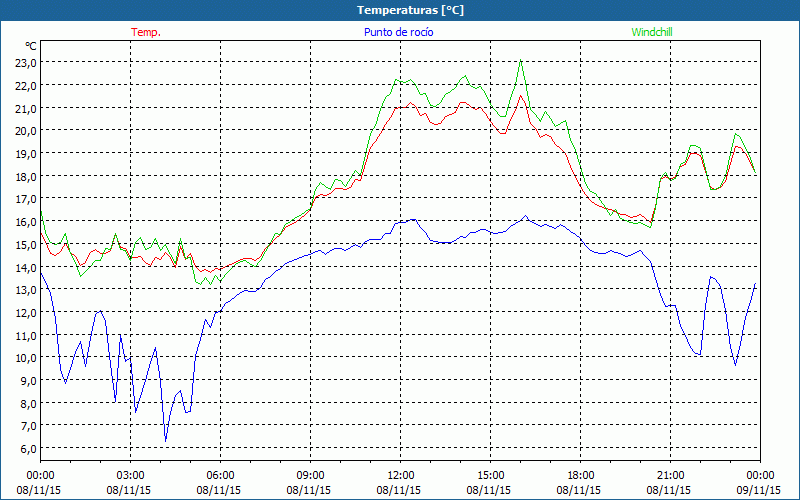Image resolution: width=800 pixels, height=500 pixels.
Task: Click the red Temp. peak near 16:00
Action: pos(520,95)
